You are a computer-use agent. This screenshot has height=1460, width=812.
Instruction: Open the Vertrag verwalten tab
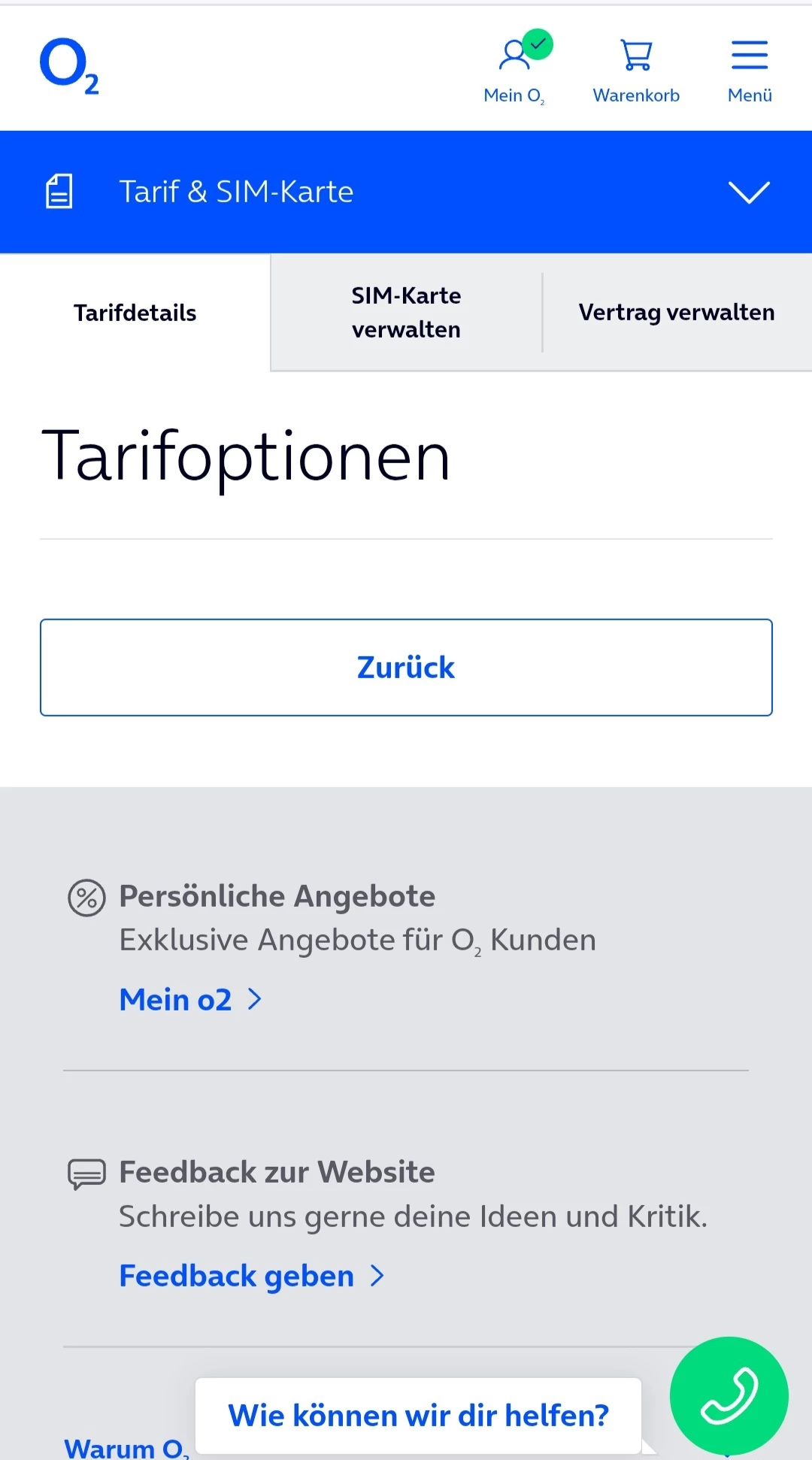[677, 313]
